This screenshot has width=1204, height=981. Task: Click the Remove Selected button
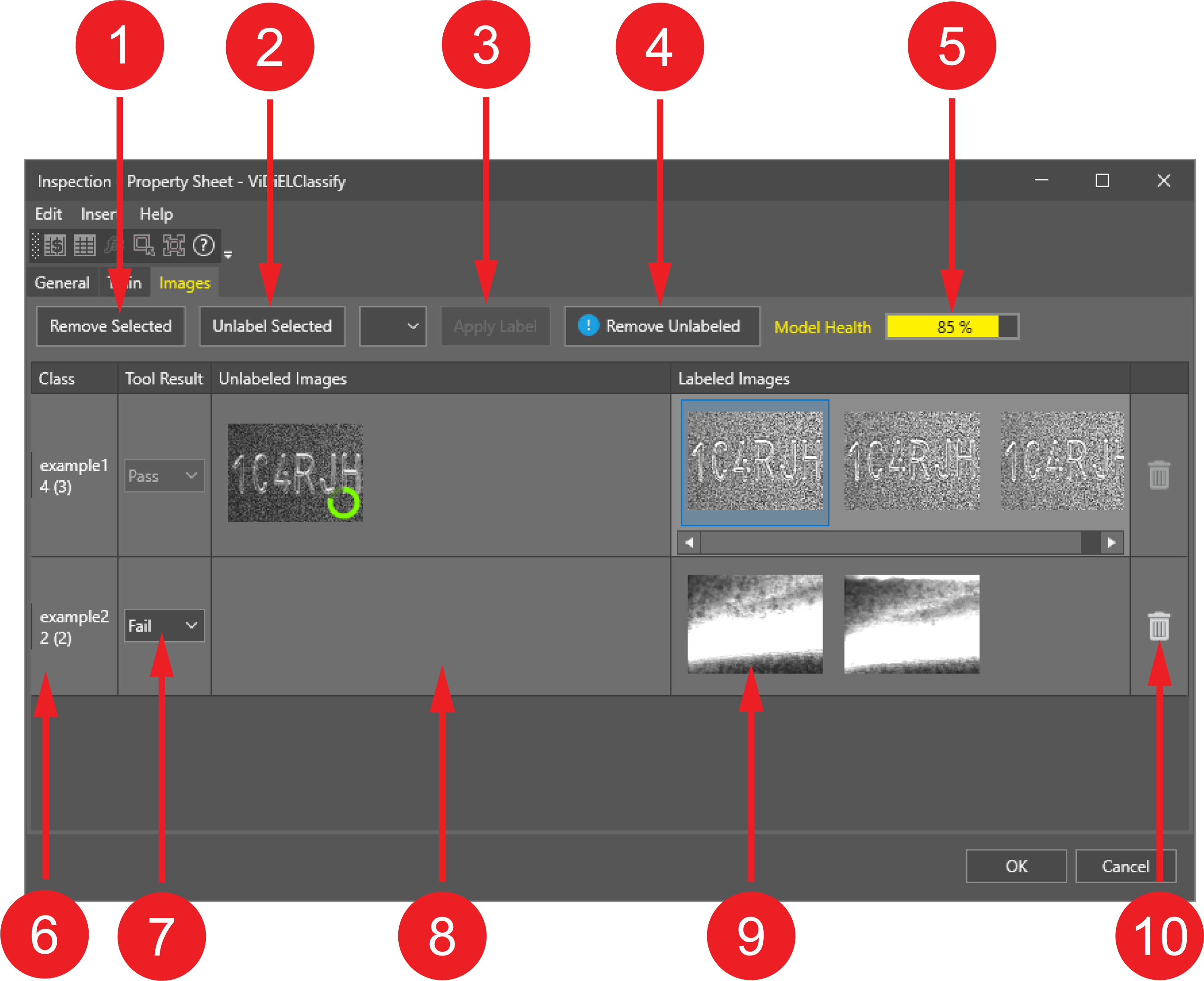pyautogui.click(x=111, y=326)
